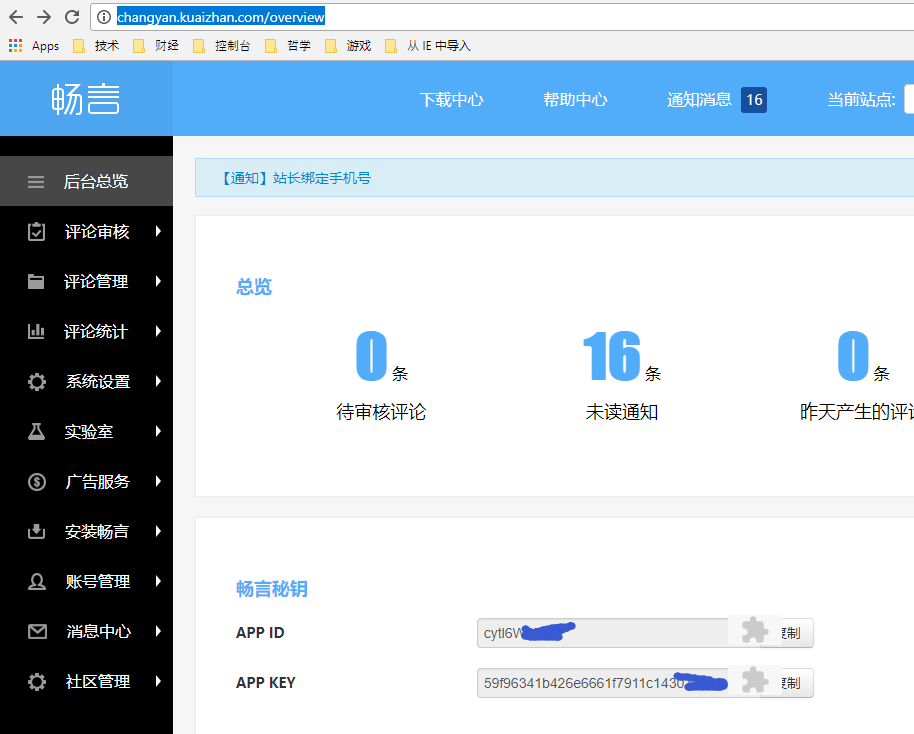Click the APP KEY value field
This screenshot has width=914, height=734.
[603, 683]
